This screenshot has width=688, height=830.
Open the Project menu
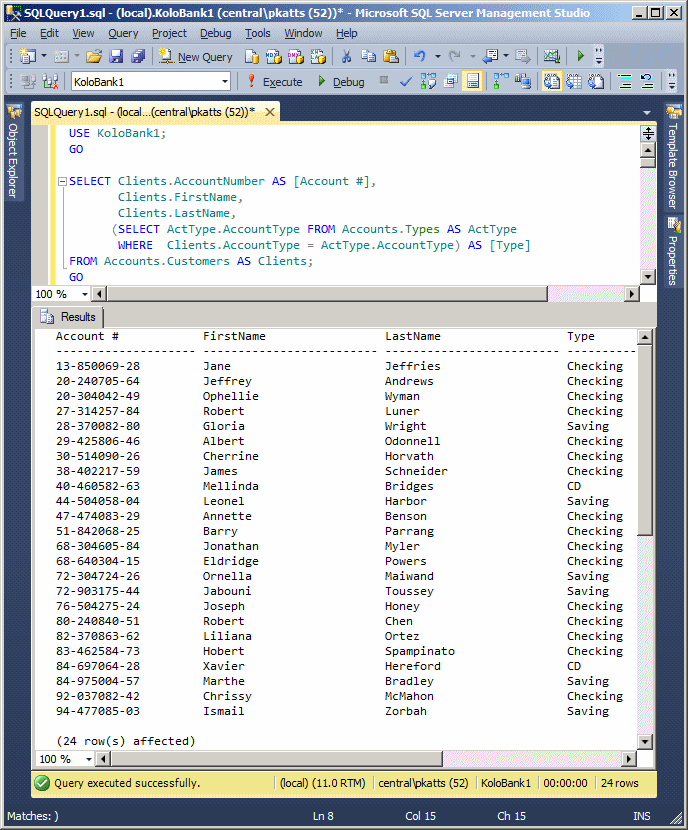169,33
